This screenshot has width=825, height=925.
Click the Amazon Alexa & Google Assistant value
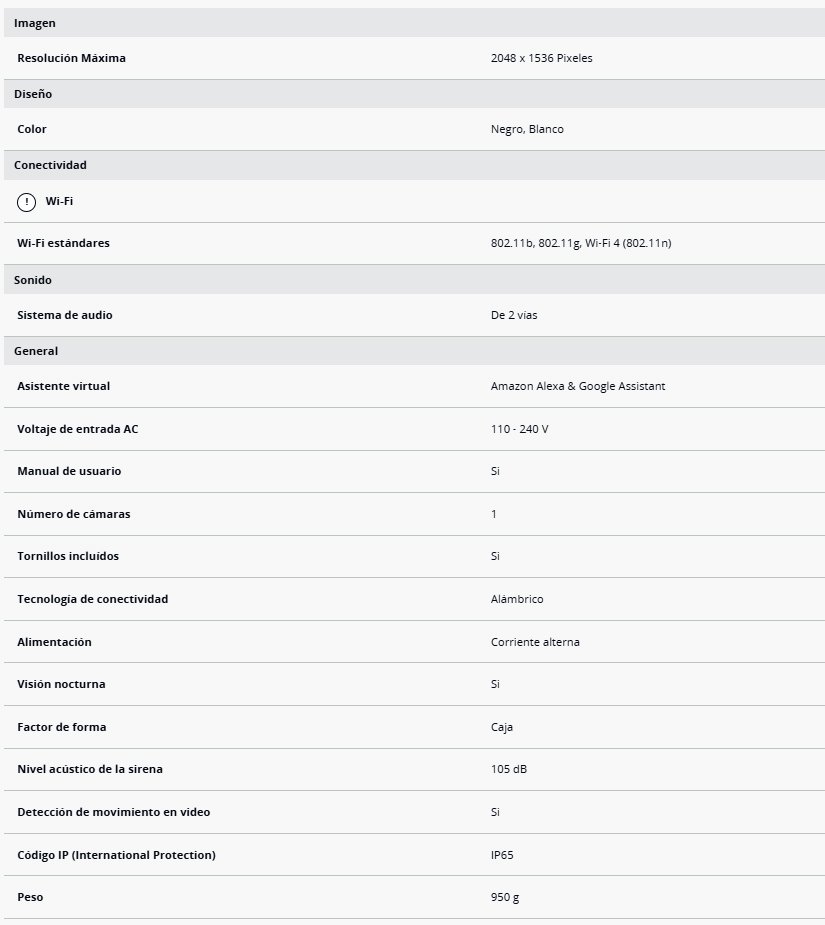pos(578,386)
